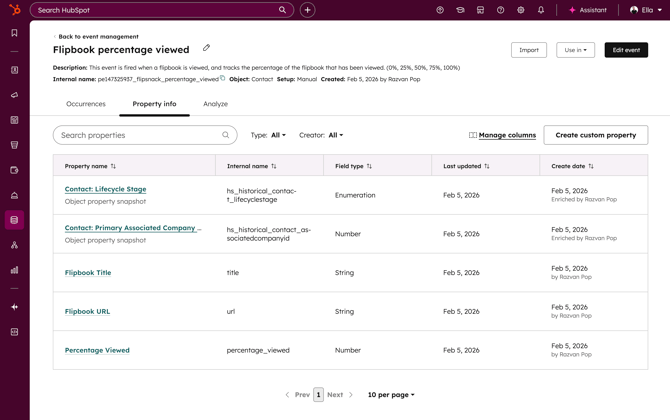
Task: Click the search magnifier in HubSpot search
Action: [x=282, y=10]
